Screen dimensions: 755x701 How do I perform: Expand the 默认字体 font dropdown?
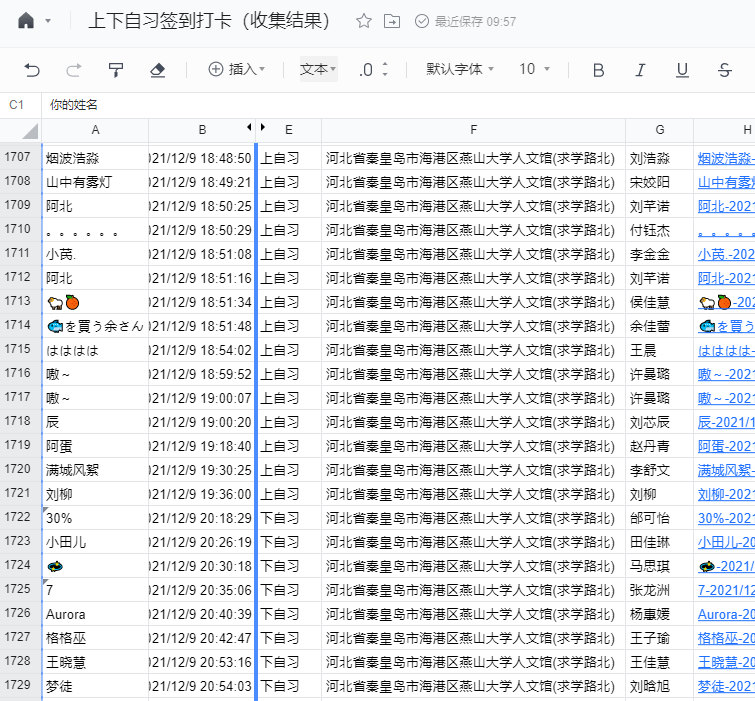click(x=461, y=69)
